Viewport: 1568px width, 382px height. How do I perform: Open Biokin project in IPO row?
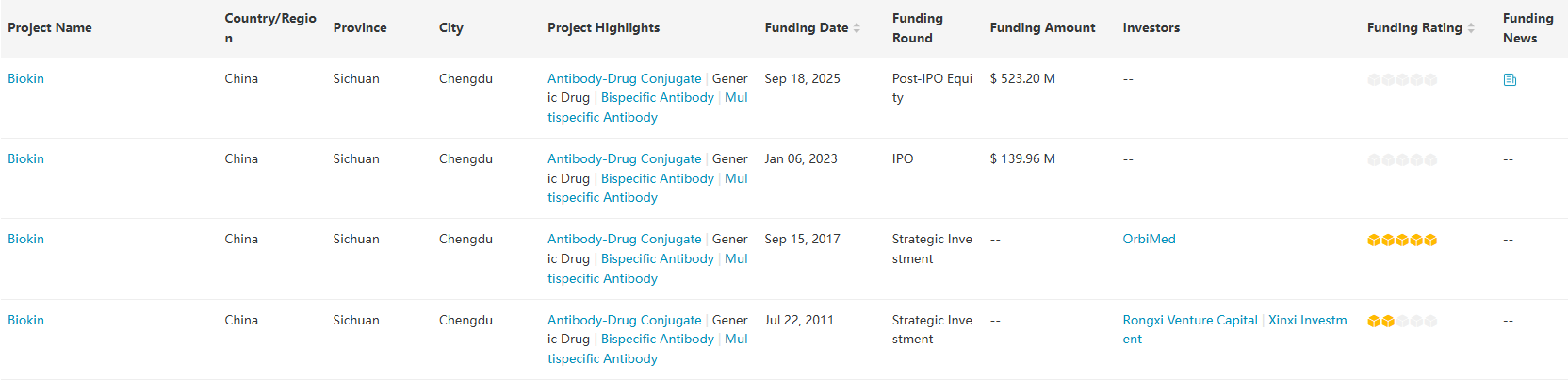tap(25, 158)
